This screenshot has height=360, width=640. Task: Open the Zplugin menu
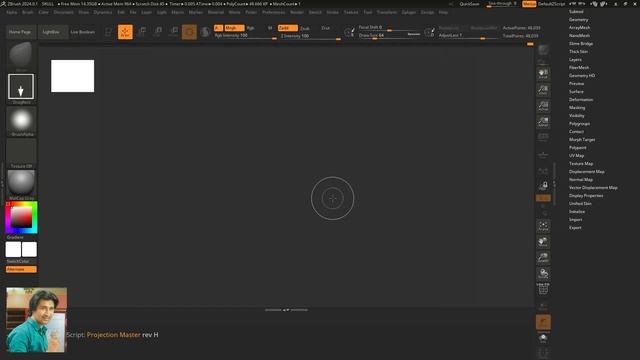point(409,12)
